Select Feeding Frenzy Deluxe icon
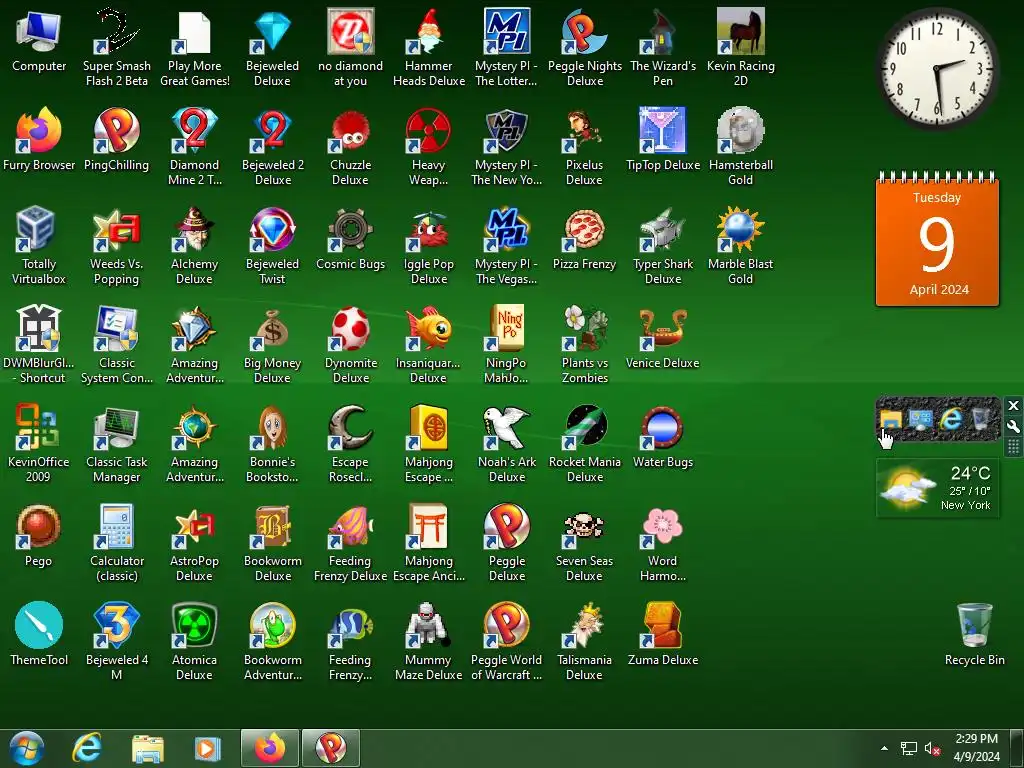1024x768 pixels. point(351,526)
